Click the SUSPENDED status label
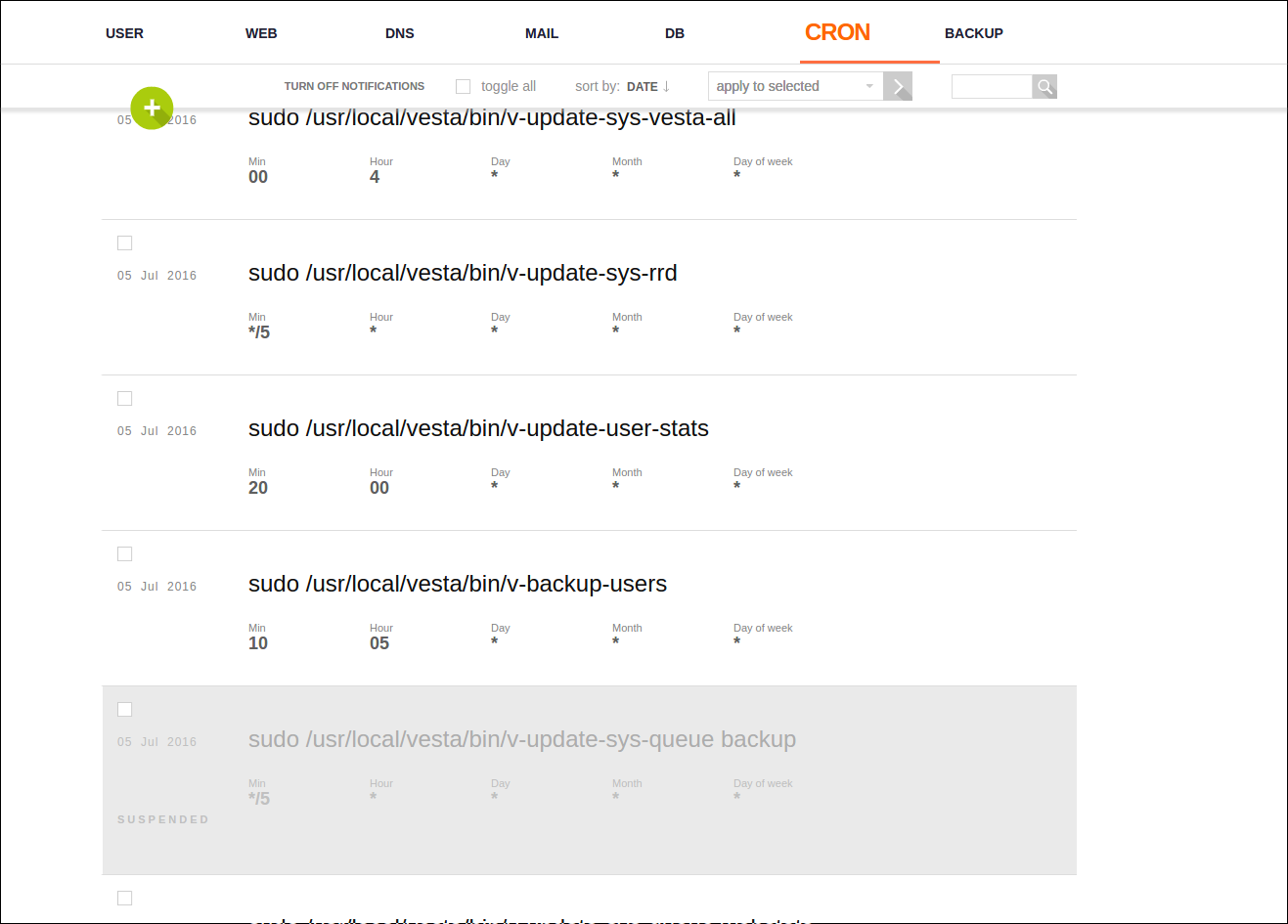Image resolution: width=1288 pixels, height=924 pixels. click(163, 819)
